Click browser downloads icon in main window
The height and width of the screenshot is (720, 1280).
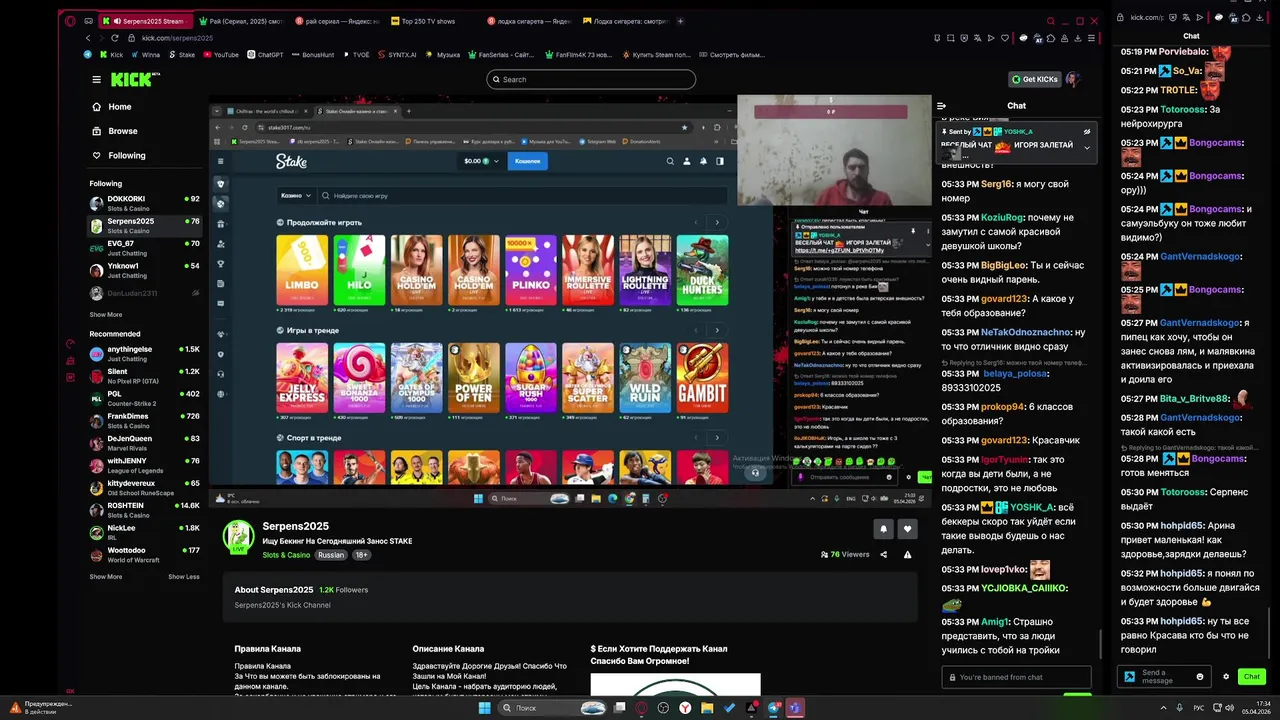1077,38
